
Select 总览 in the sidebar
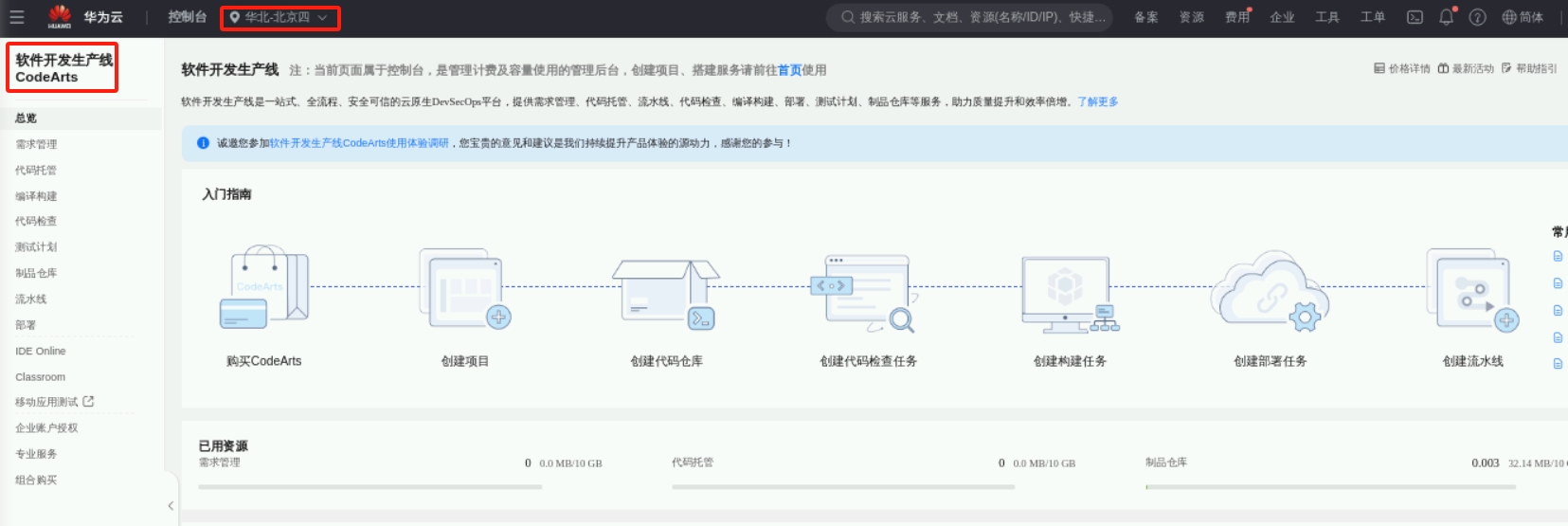pyautogui.click(x=81, y=118)
